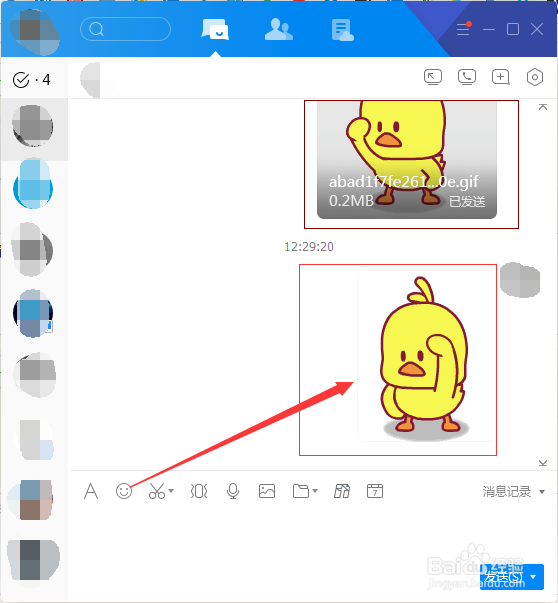The height and width of the screenshot is (603, 558).
Task: Jump to bottom of the conversation
Action: pos(543,463)
